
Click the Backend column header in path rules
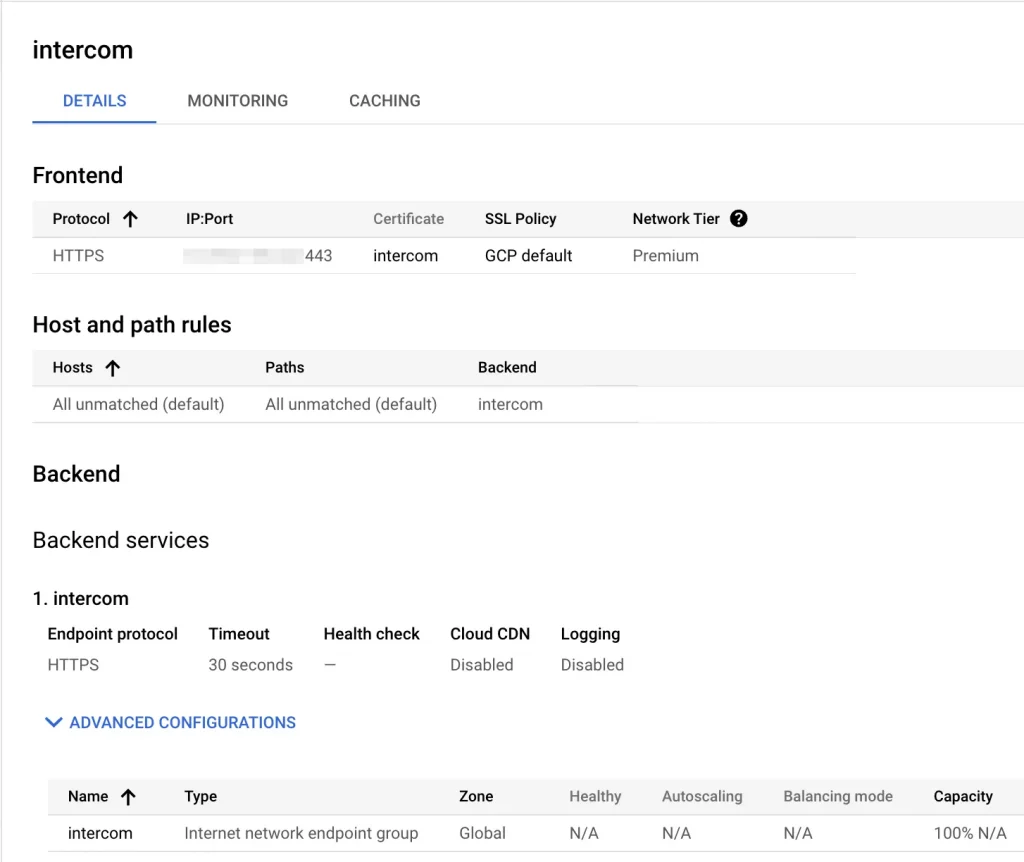(x=507, y=368)
